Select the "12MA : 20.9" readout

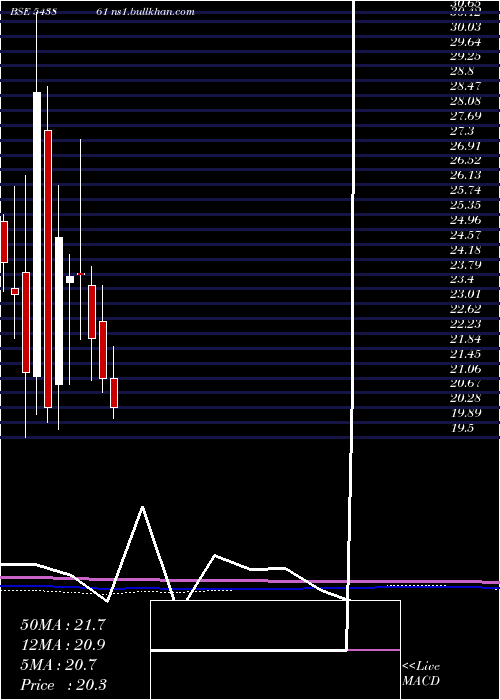63,645
